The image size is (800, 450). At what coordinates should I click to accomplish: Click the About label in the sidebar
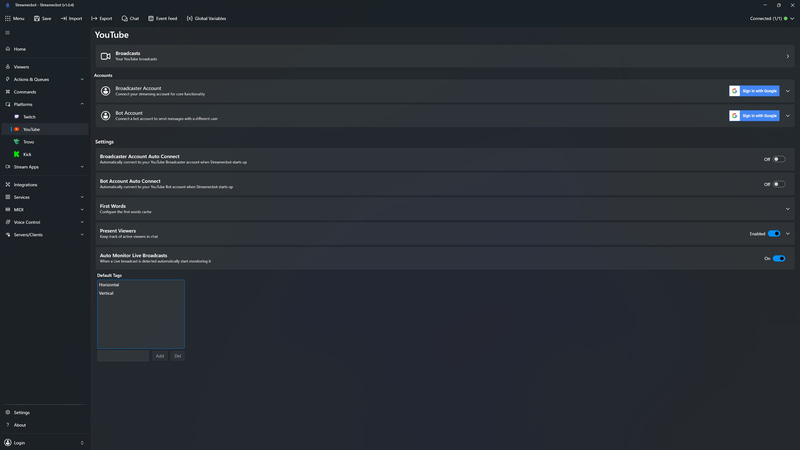(20, 425)
